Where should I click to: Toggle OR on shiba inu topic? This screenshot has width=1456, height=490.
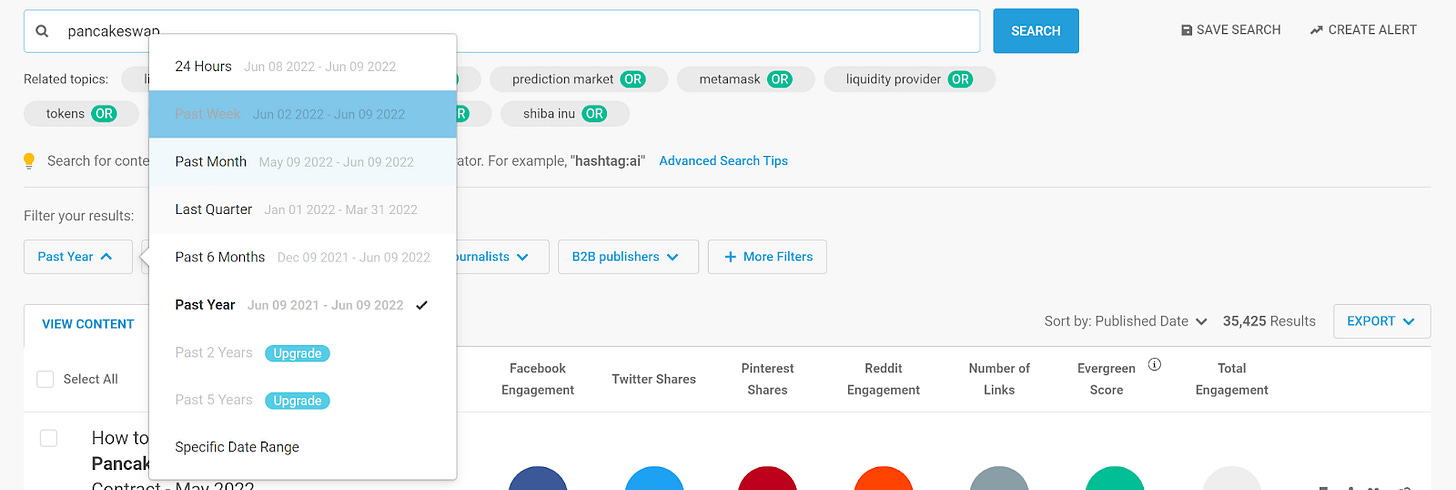click(594, 114)
